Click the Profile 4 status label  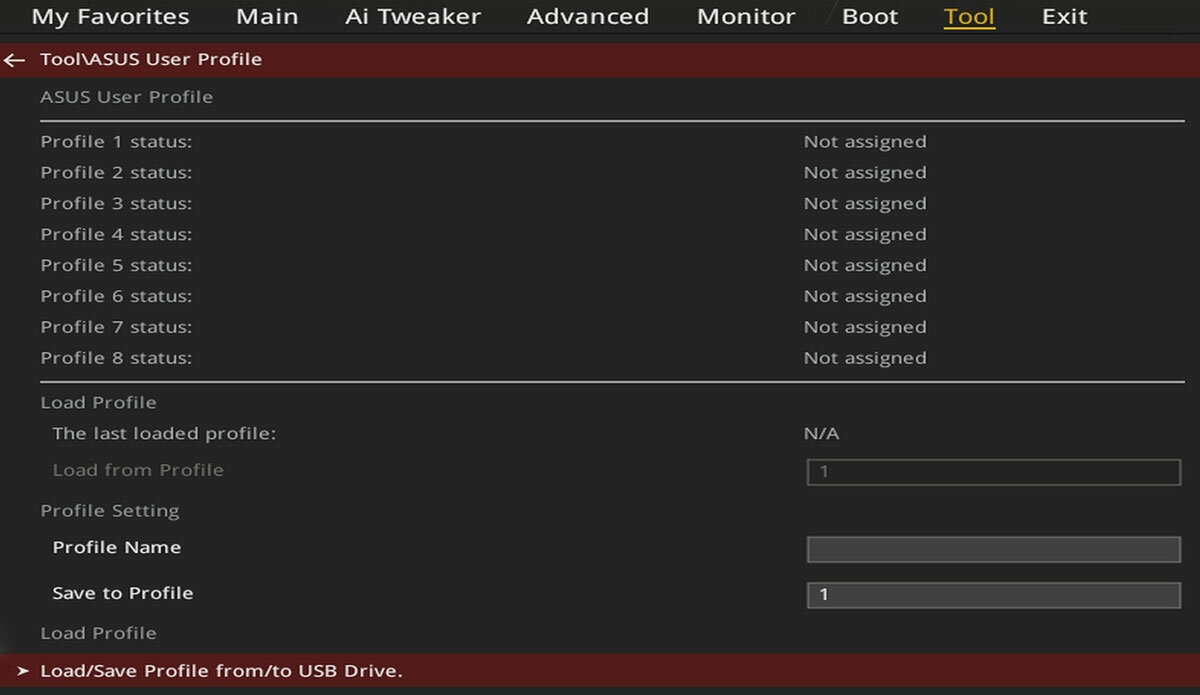click(x=116, y=235)
